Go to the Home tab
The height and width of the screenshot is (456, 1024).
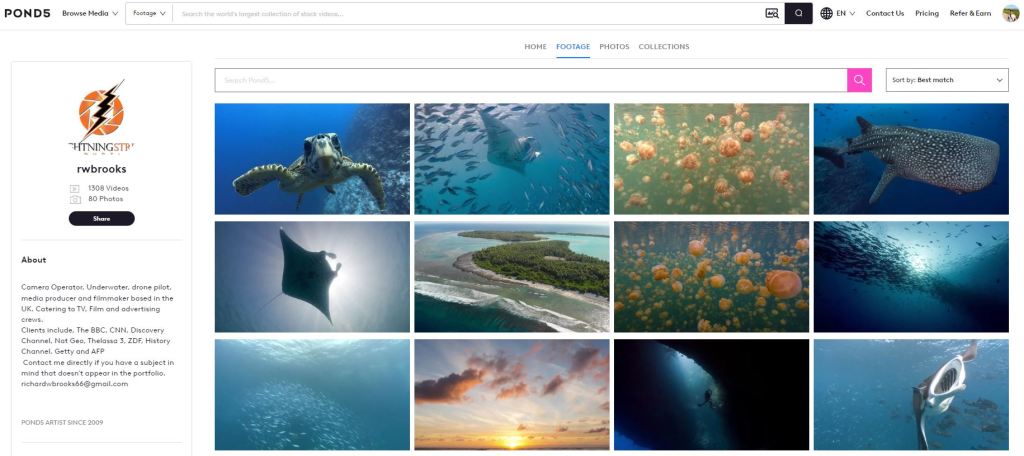pos(535,47)
